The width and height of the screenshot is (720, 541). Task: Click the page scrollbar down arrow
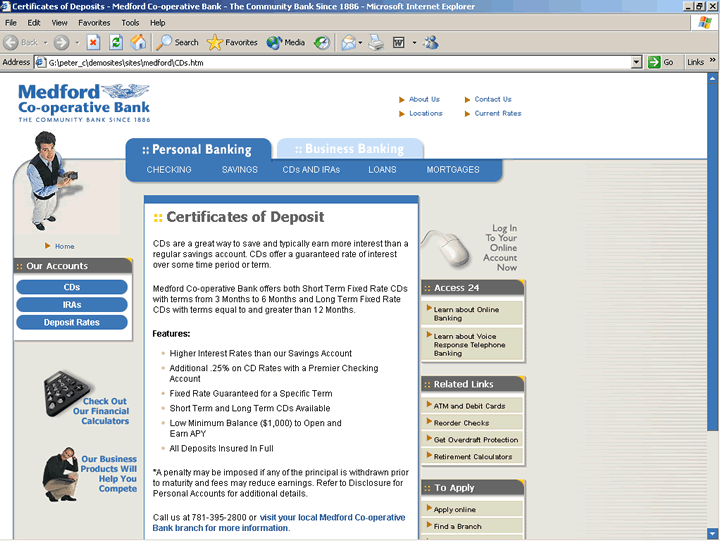(x=712, y=534)
